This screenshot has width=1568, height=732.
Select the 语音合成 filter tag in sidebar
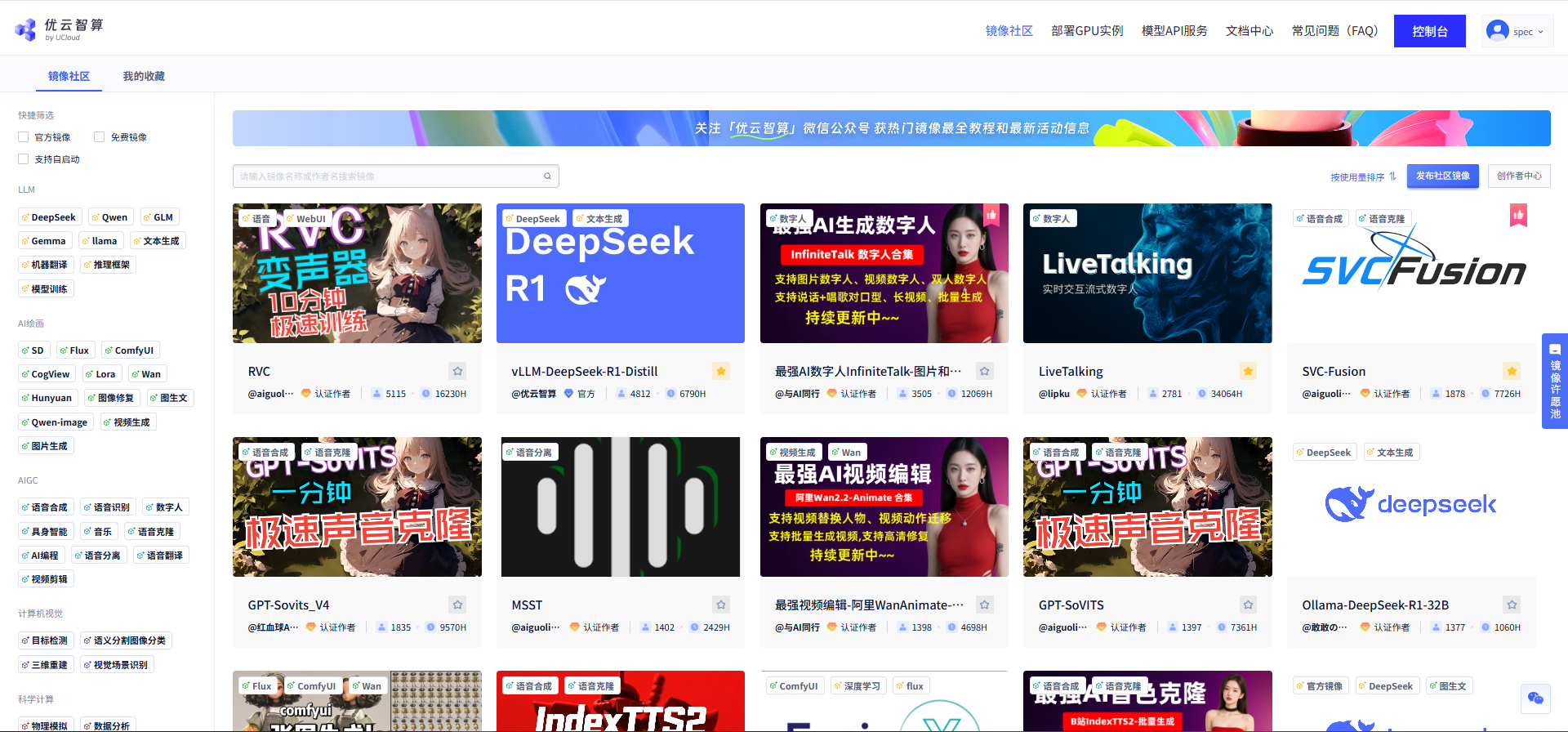tap(45, 507)
